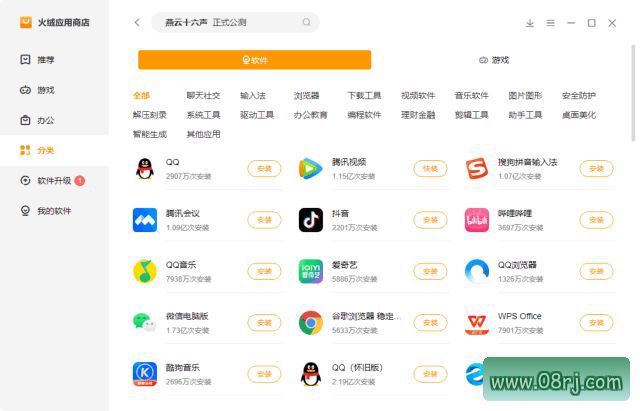Open the hamburger menu icon

[550, 23]
